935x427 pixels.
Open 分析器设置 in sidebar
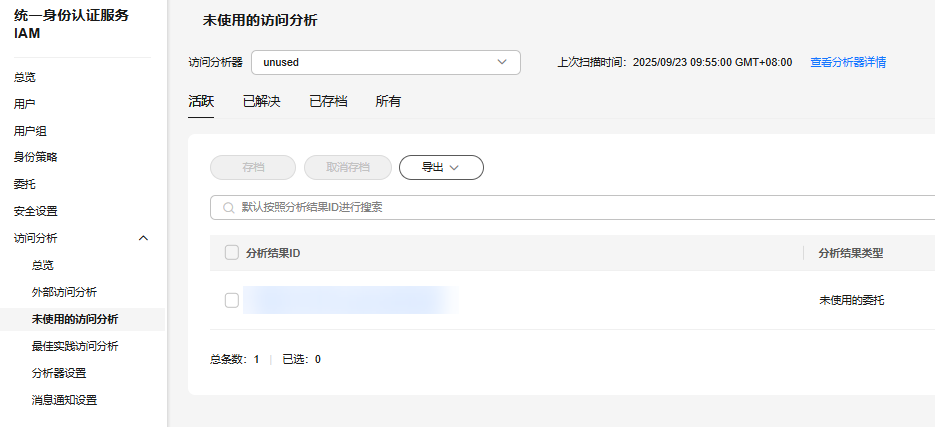pos(59,373)
